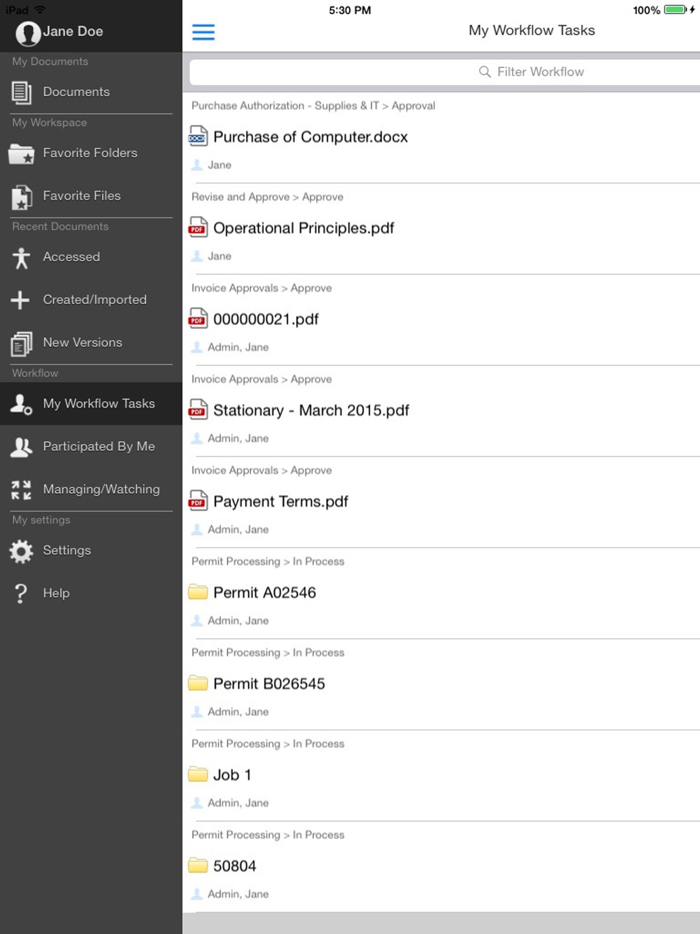This screenshot has width=700, height=934.
Task: Select the Payment Terms.pdf task
Action: 280,501
